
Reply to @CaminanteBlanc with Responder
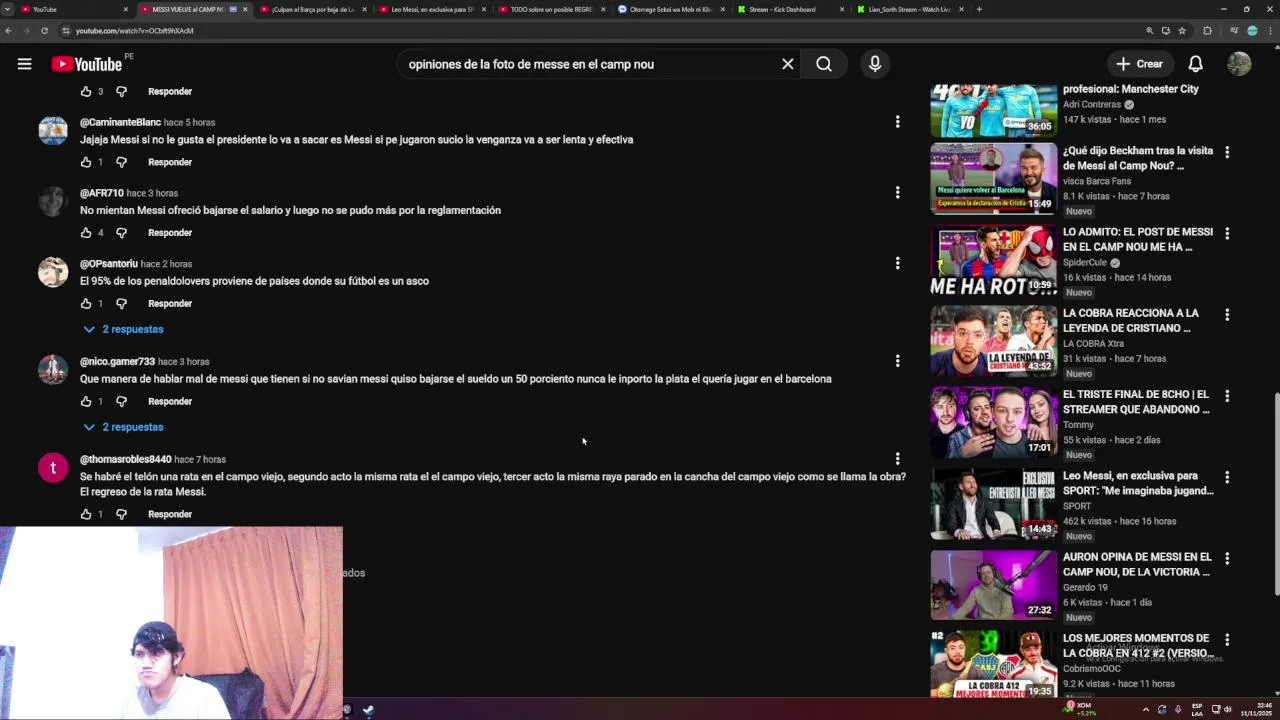[170, 162]
